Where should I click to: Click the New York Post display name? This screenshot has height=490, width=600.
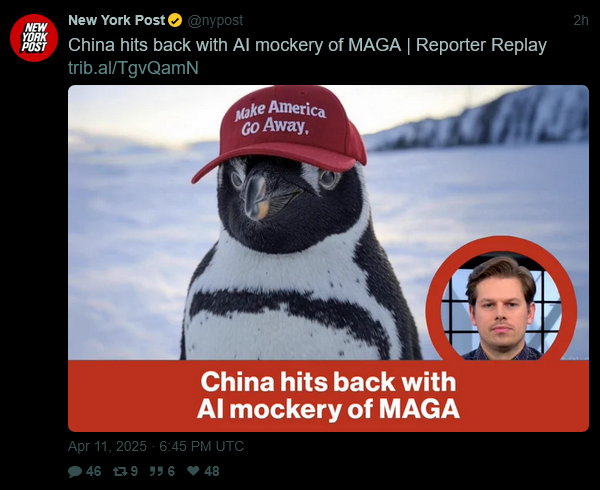(116, 20)
